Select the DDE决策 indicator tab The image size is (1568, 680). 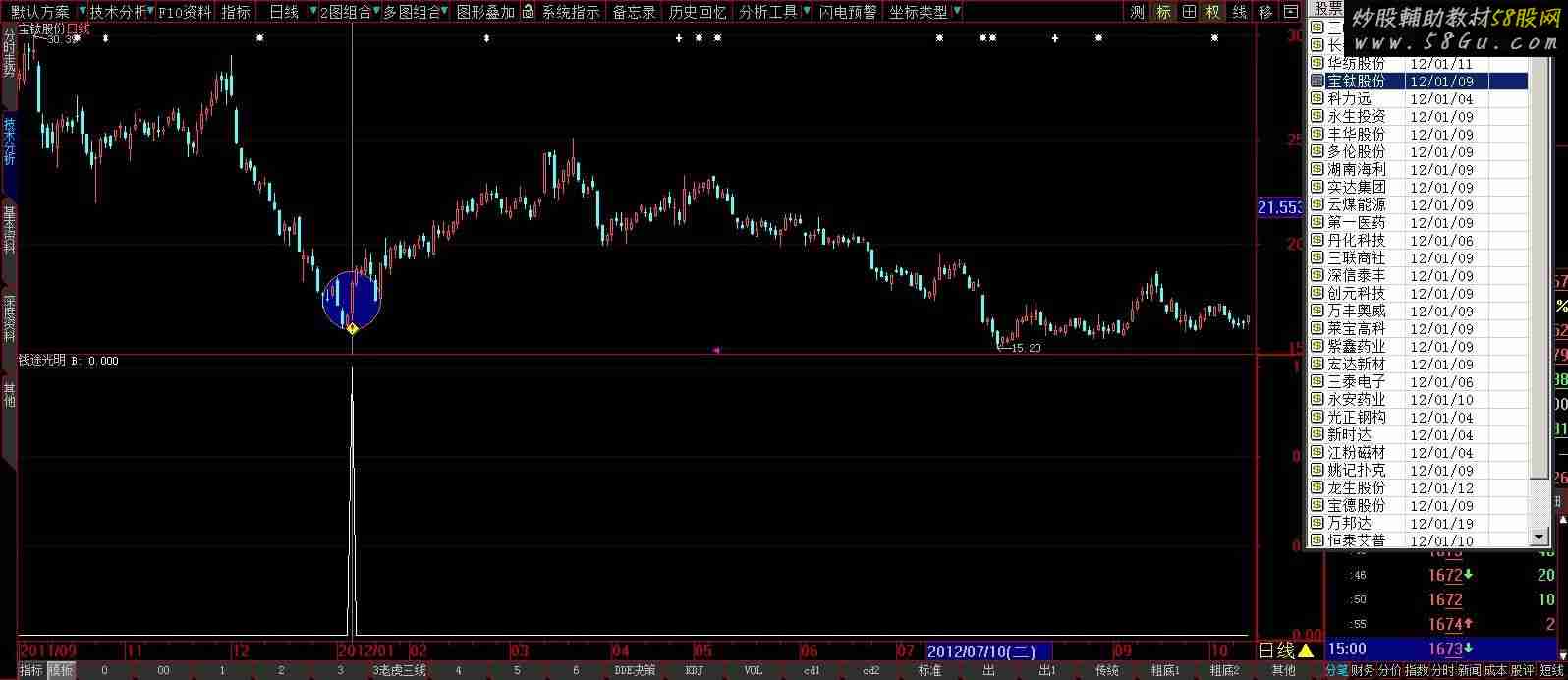coord(635,671)
